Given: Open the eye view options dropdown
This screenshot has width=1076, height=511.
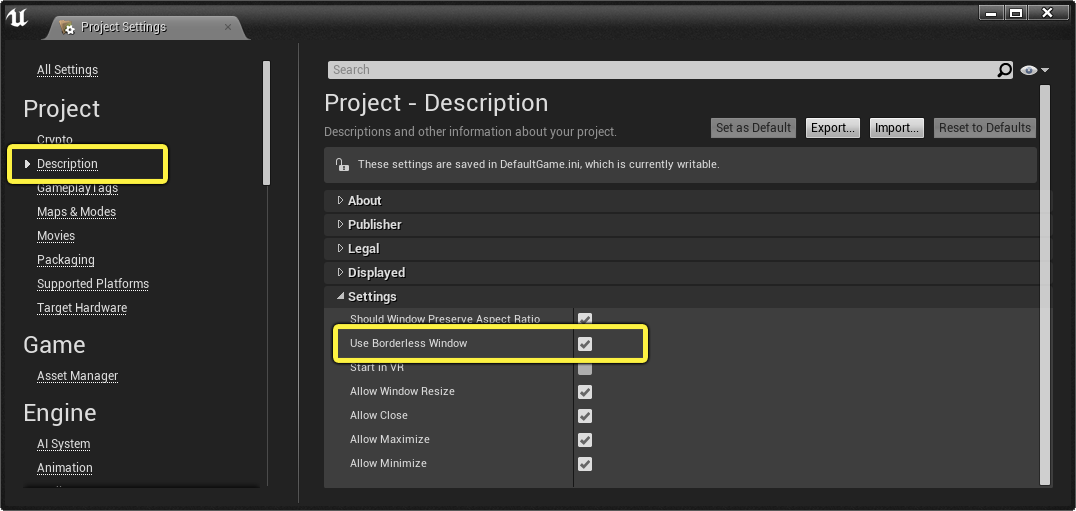Looking at the screenshot, I should point(1035,70).
